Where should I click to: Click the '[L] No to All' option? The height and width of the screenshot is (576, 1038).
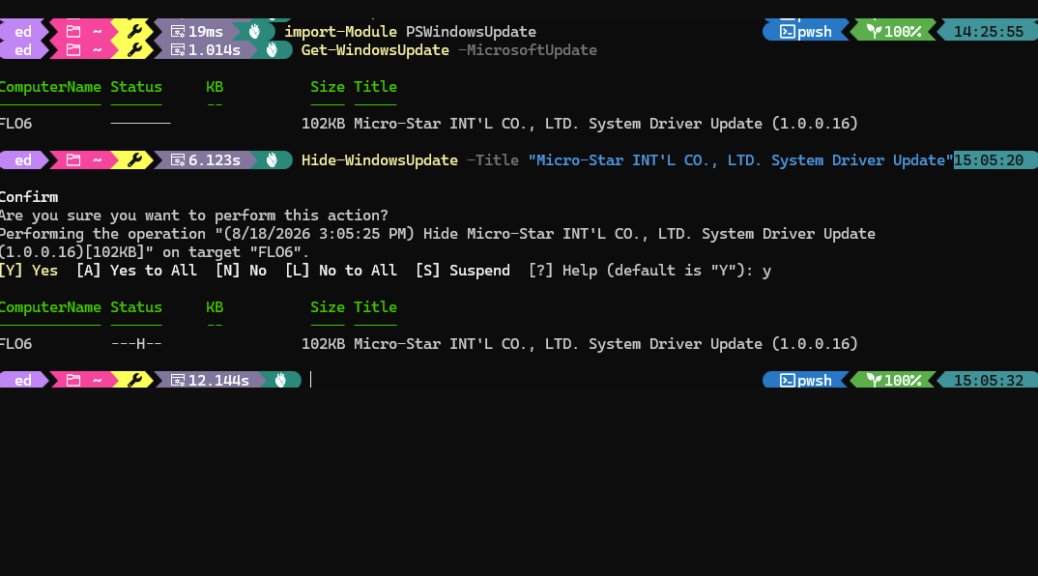[x=341, y=271]
